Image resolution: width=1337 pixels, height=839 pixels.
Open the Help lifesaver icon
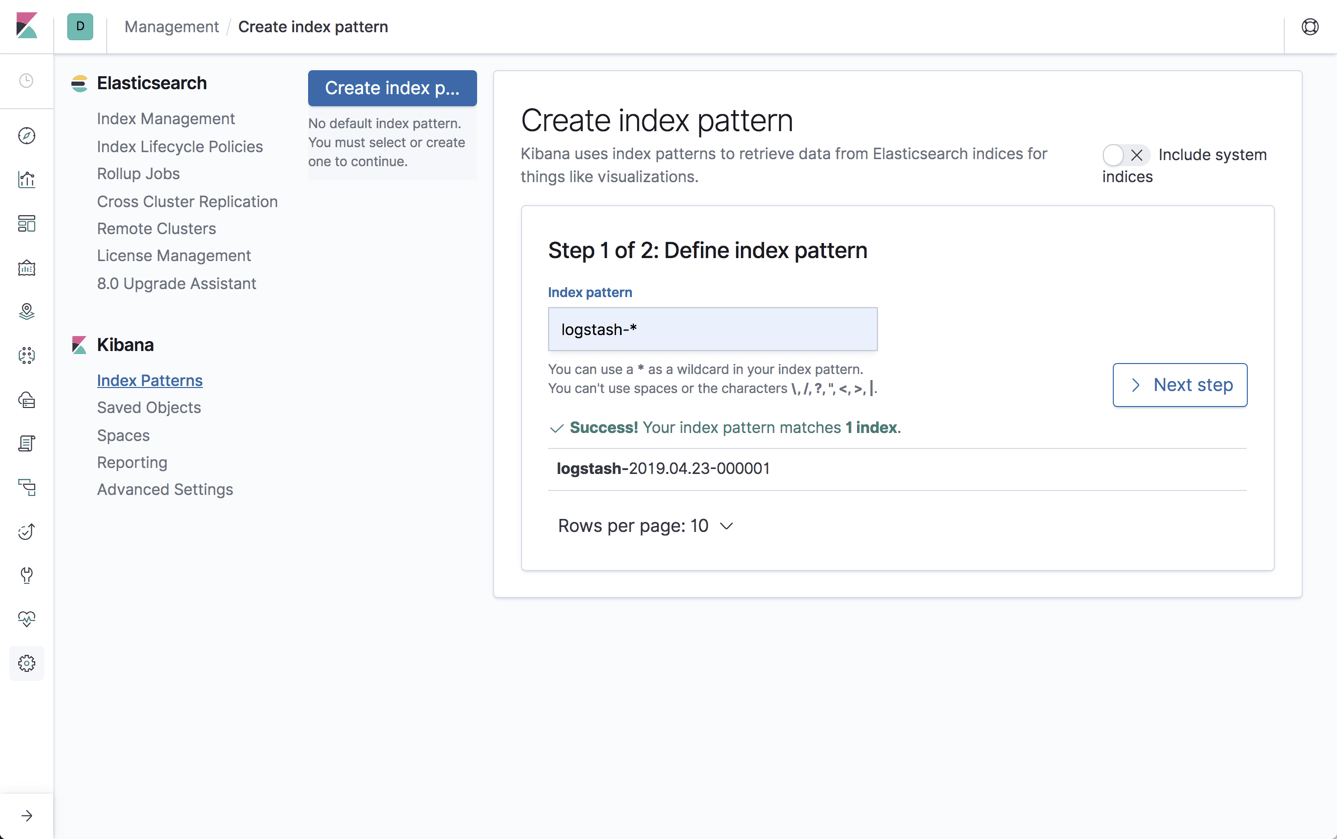pos(1310,26)
